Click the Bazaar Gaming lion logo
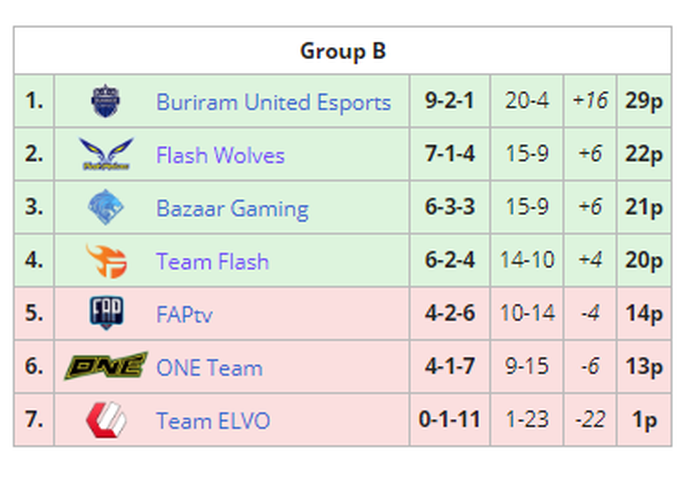The image size is (700, 493). [x=106, y=207]
